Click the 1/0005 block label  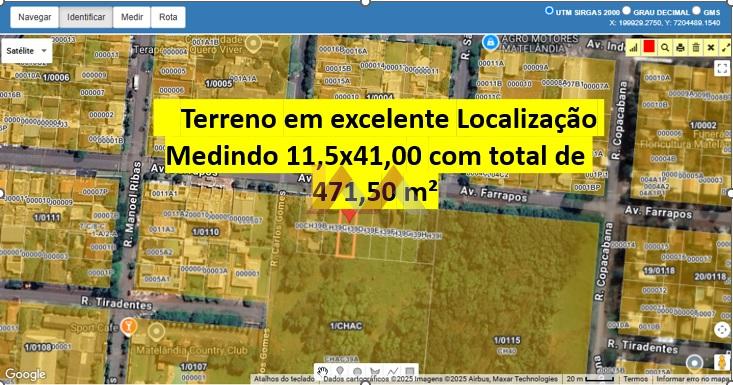coord(219,84)
